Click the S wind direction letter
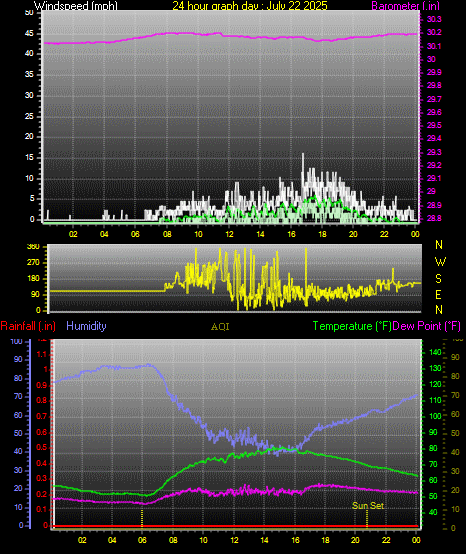Image resolution: width=466 pixels, height=554 pixels. click(438, 279)
